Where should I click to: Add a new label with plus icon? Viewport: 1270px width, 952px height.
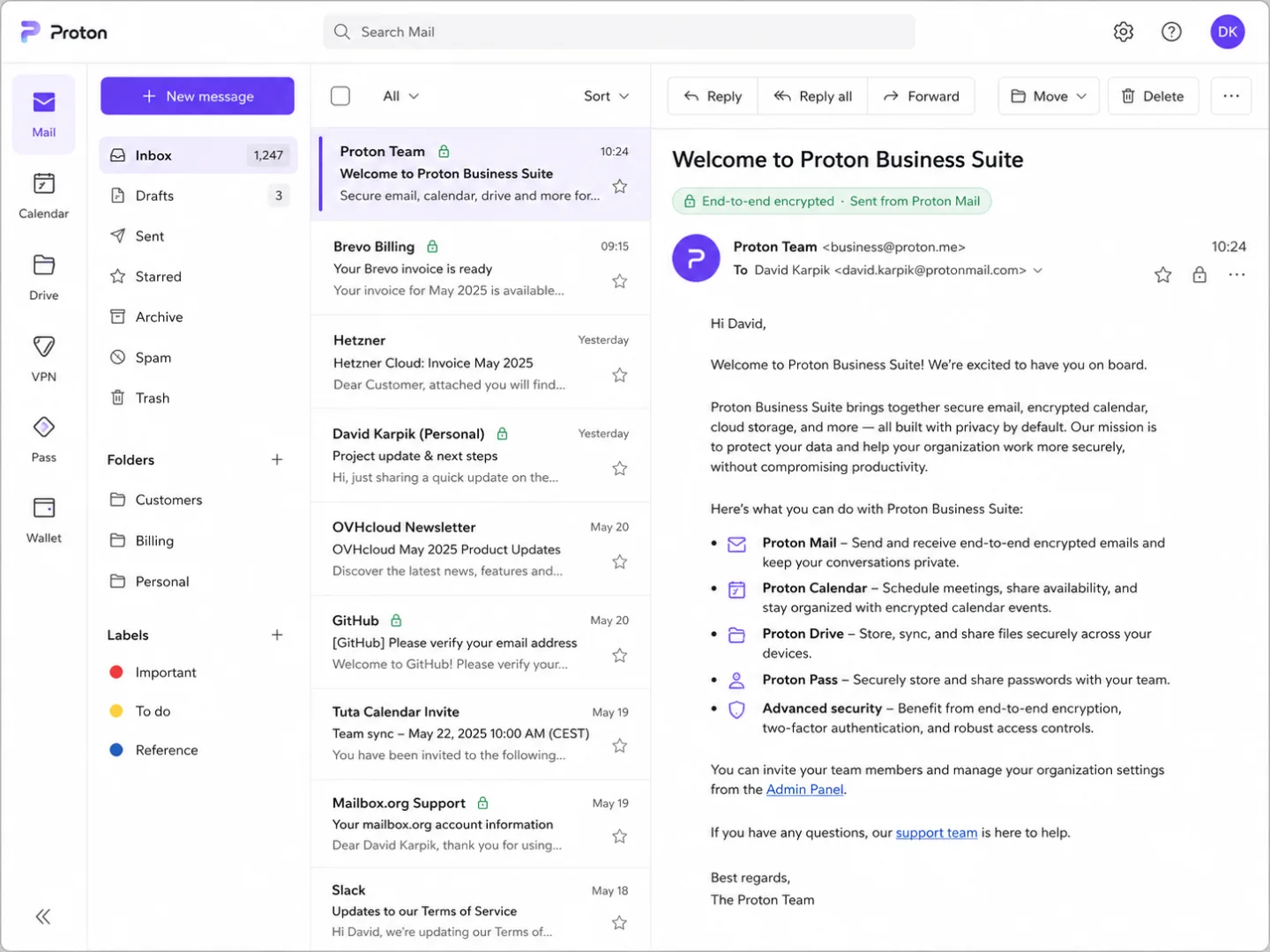[277, 635]
